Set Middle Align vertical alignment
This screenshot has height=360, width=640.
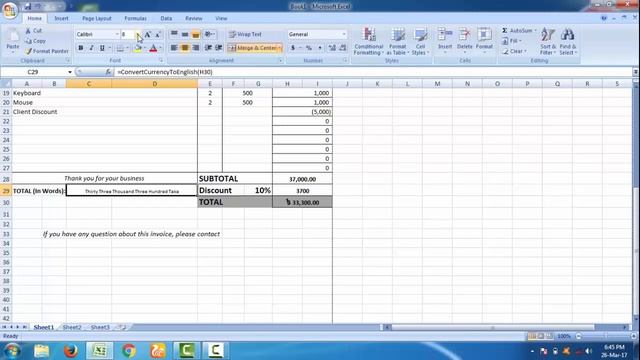pos(185,34)
